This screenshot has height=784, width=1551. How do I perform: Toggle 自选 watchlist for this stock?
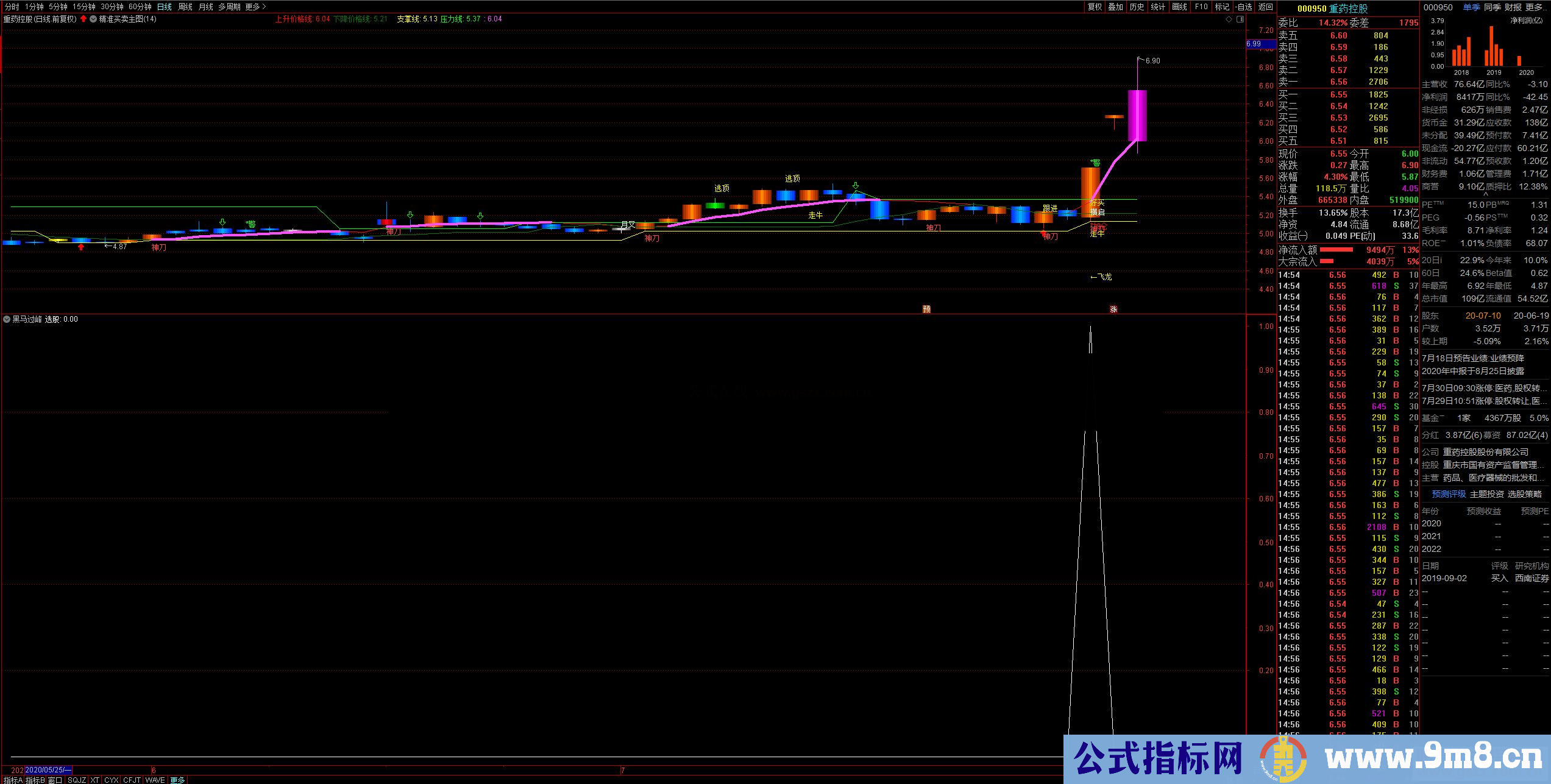tap(1243, 7)
